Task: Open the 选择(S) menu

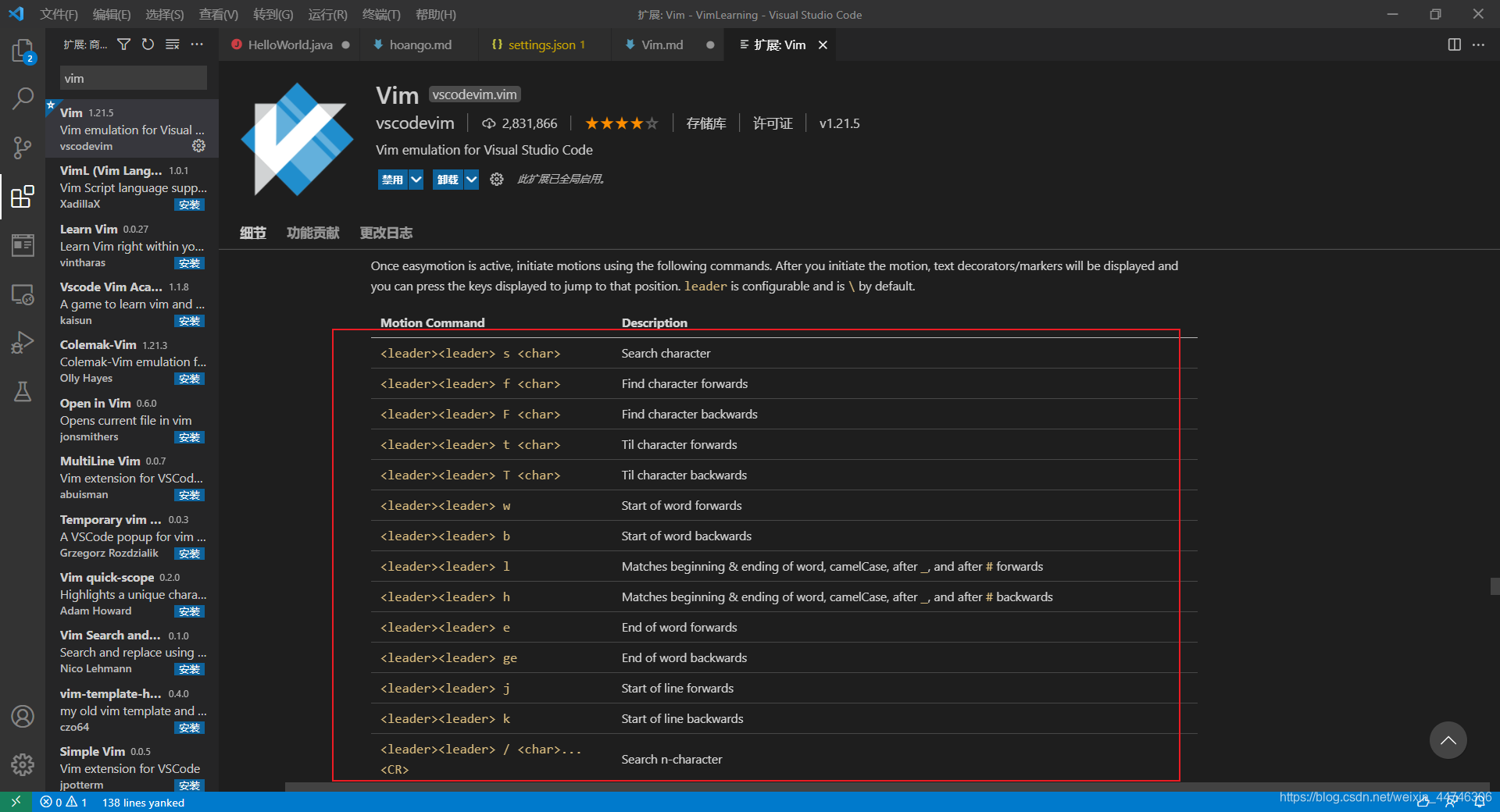Action: click(x=165, y=14)
